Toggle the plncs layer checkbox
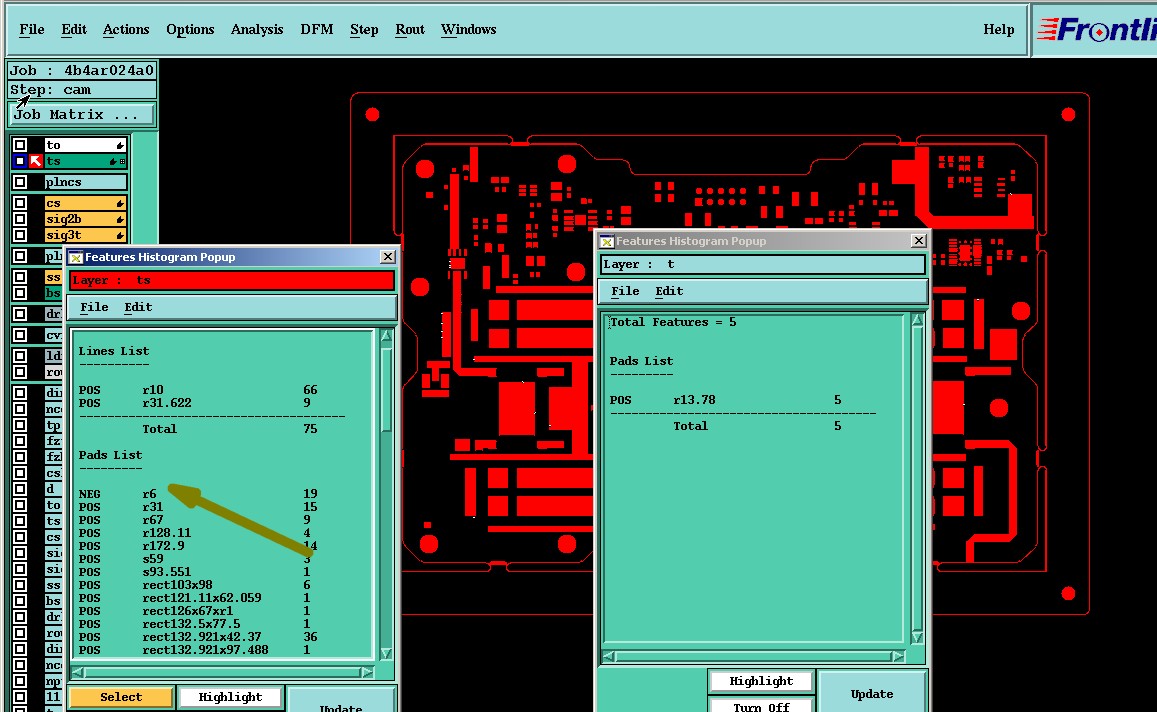The width and height of the screenshot is (1157, 712). click(20, 182)
